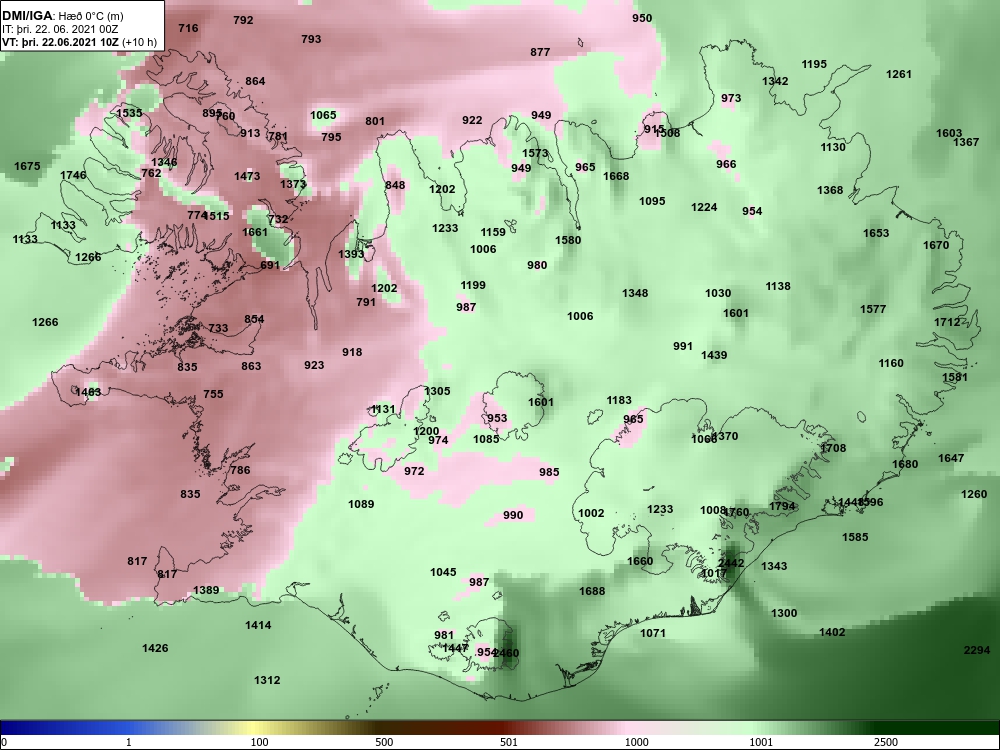This screenshot has width=1000, height=750.
Task: Select the map value 1473
Action: pyautogui.click(x=247, y=177)
